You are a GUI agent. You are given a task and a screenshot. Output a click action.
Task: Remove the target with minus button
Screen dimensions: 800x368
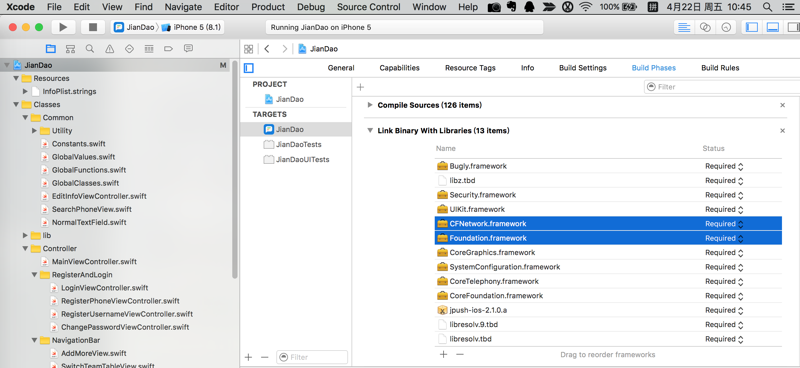[264, 357]
